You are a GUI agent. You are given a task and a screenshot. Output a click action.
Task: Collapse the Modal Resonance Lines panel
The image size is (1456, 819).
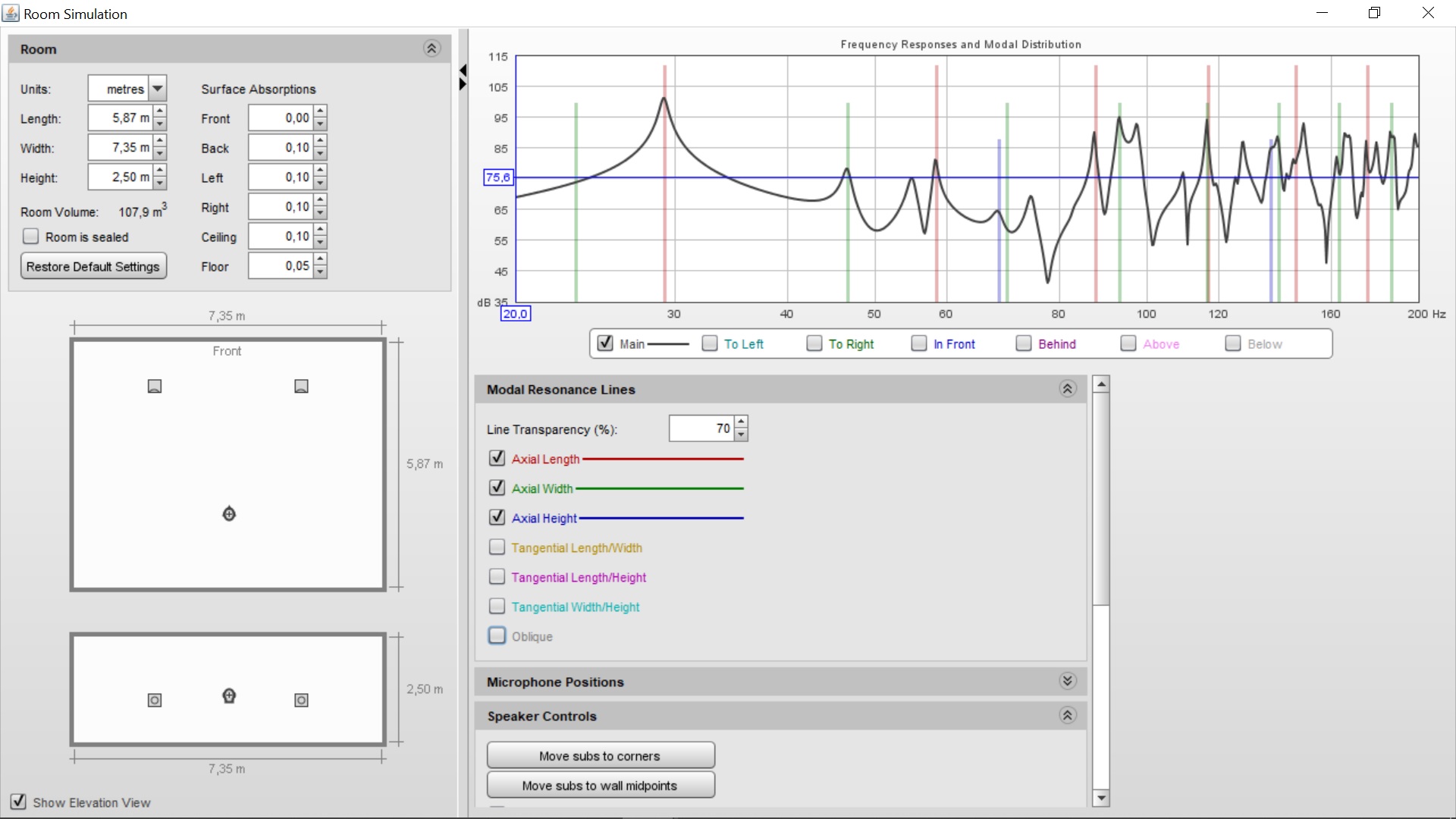[1067, 389]
